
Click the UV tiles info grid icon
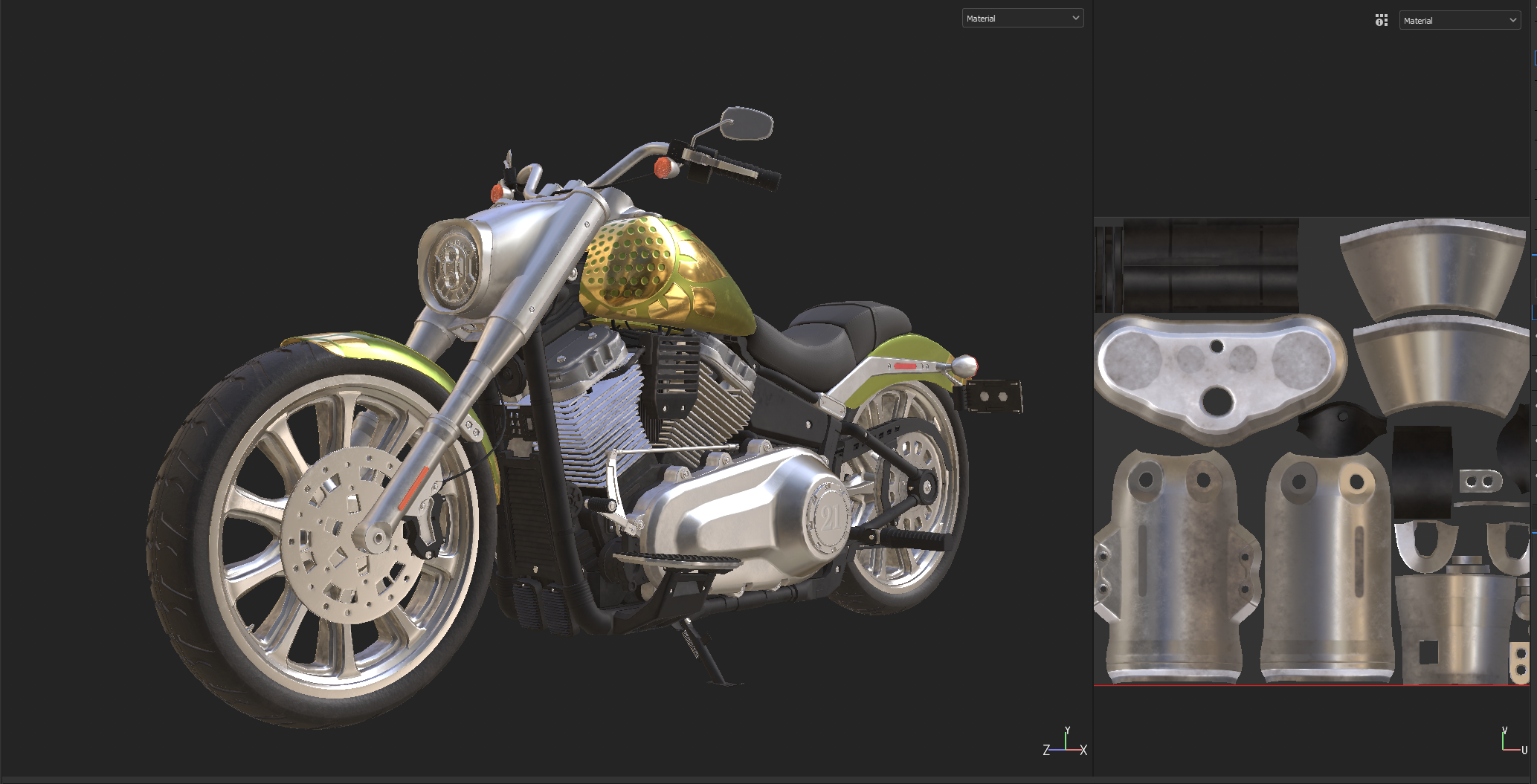[1382, 20]
